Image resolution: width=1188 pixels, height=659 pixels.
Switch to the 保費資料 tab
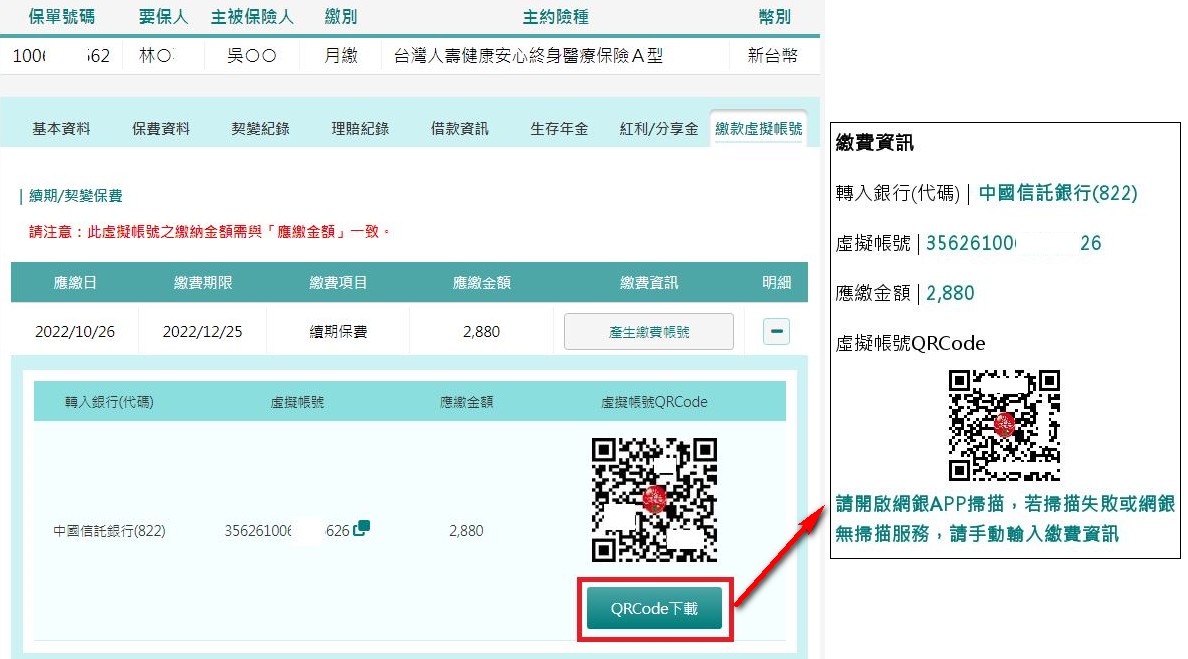[161, 129]
